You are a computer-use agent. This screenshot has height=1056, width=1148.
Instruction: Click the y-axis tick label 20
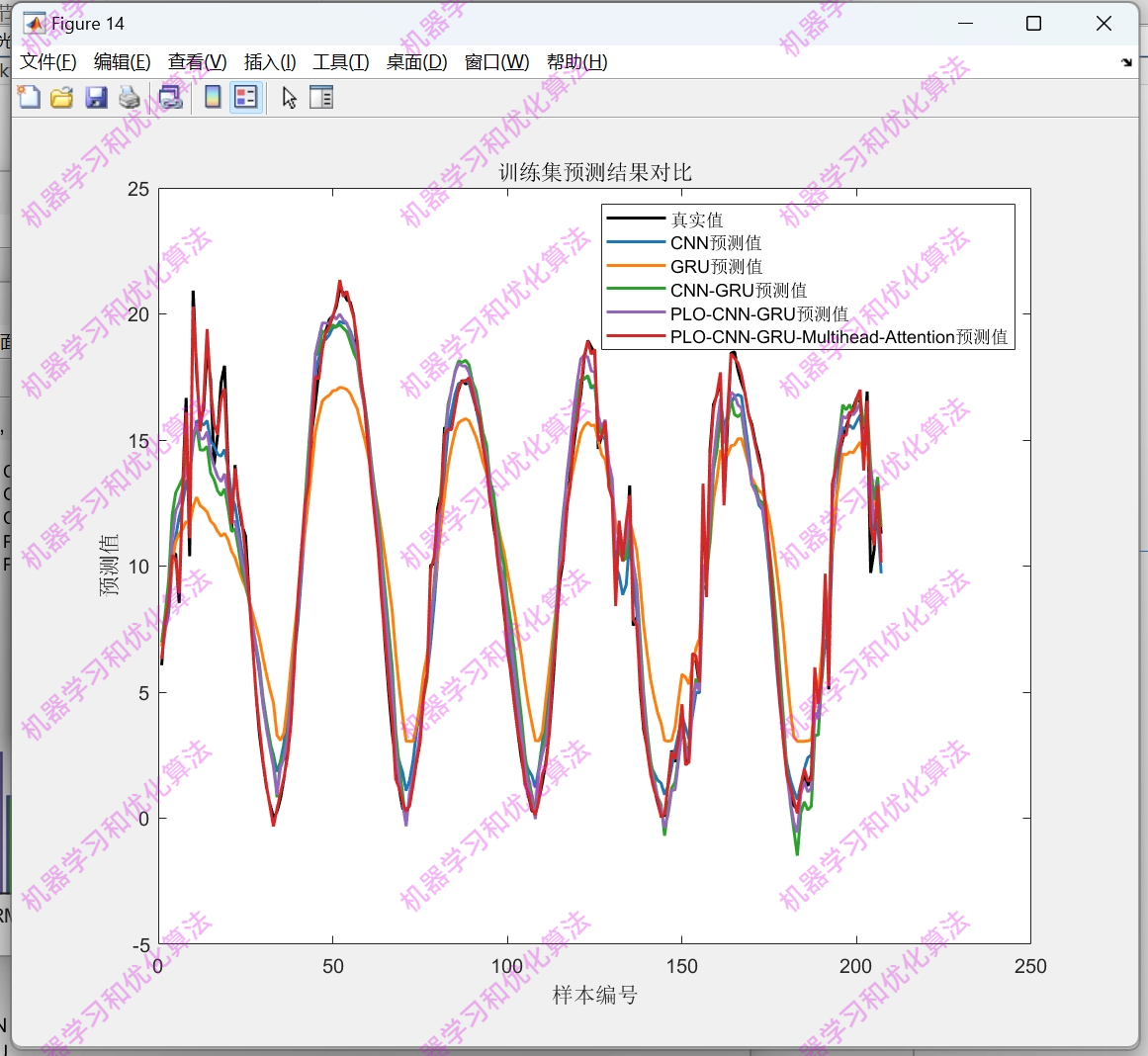(x=138, y=314)
